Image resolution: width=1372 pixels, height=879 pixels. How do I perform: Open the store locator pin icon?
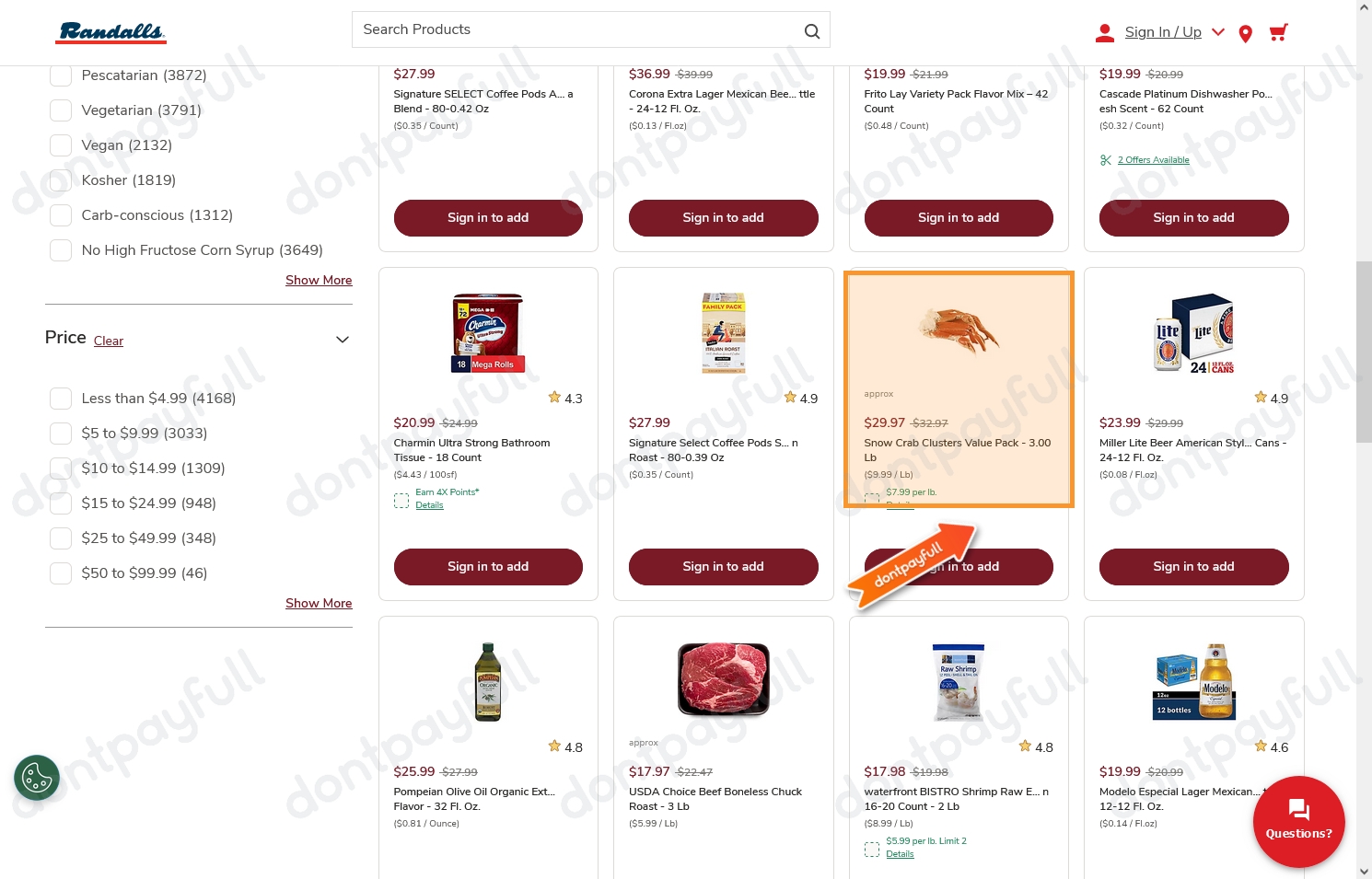[1245, 33]
